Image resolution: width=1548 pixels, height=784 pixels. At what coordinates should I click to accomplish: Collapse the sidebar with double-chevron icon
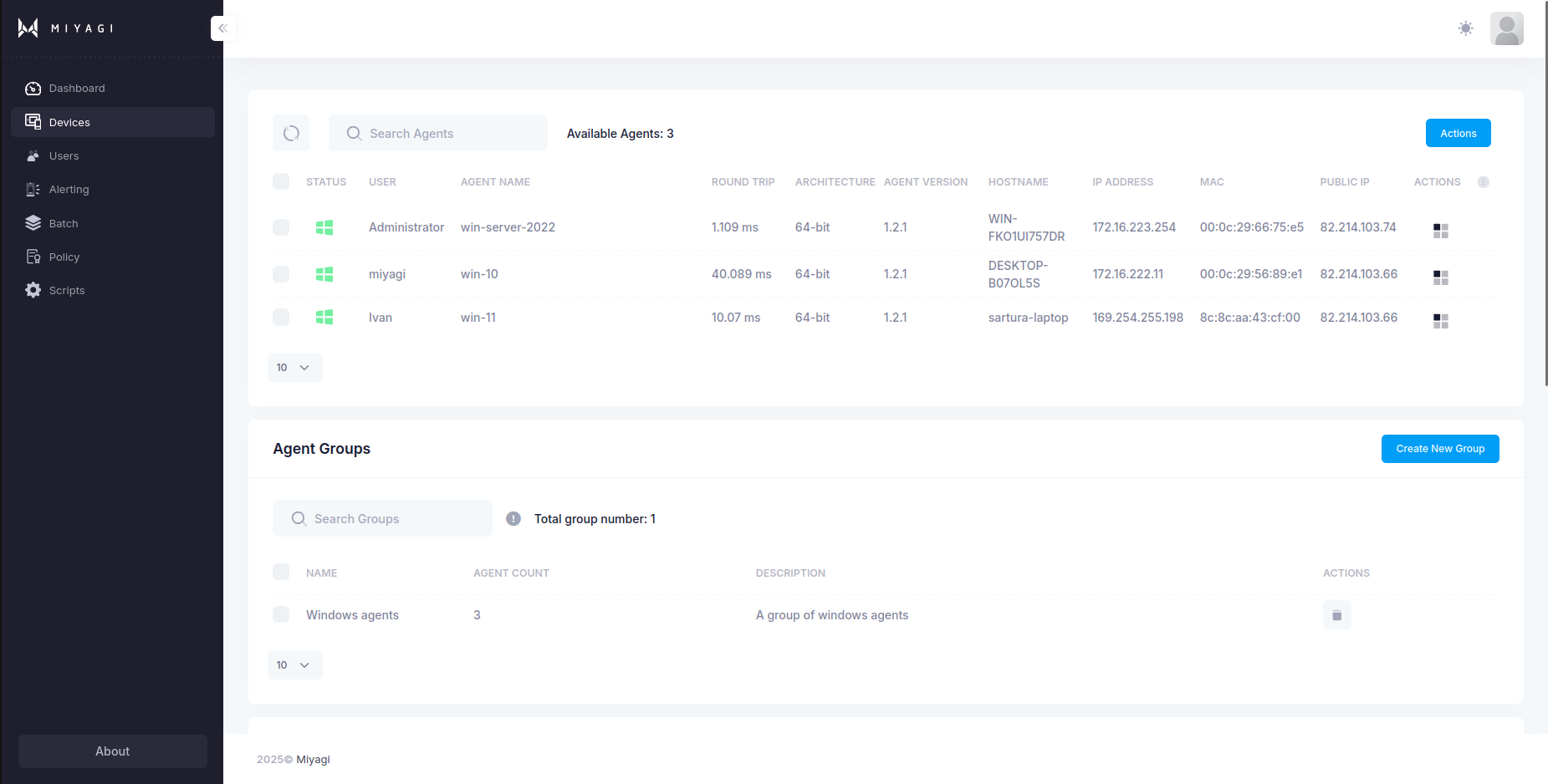coord(222,28)
